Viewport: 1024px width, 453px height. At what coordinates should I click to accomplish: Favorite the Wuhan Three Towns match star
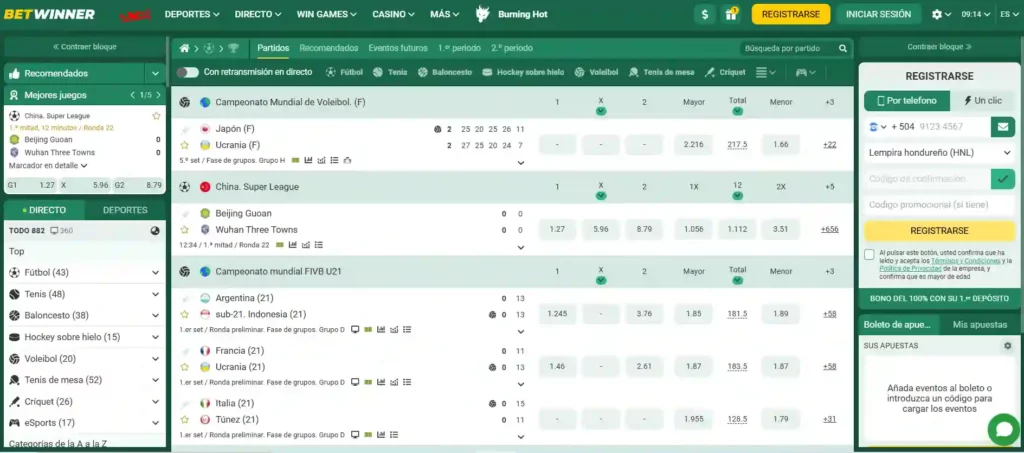[x=185, y=230]
